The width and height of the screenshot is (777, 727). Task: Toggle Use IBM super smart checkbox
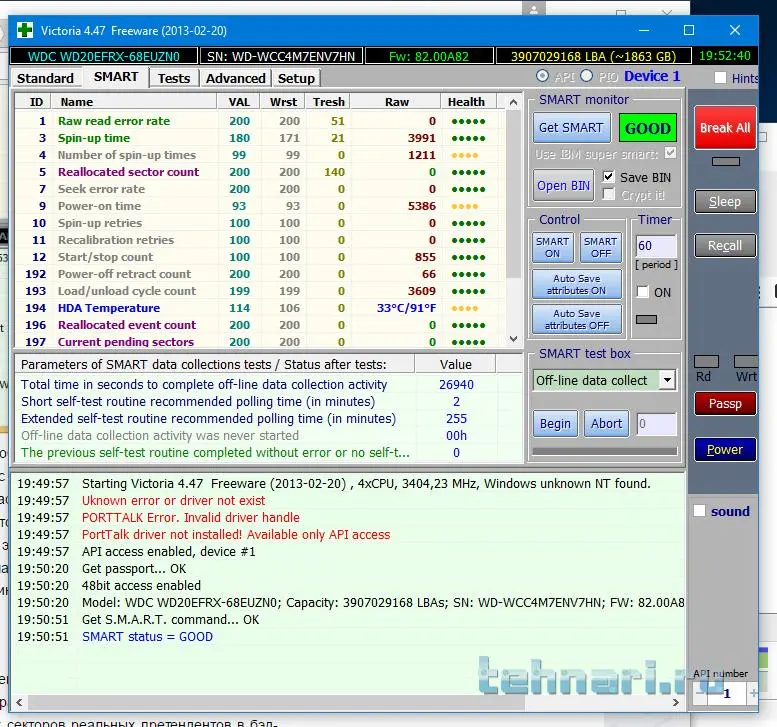pos(670,153)
